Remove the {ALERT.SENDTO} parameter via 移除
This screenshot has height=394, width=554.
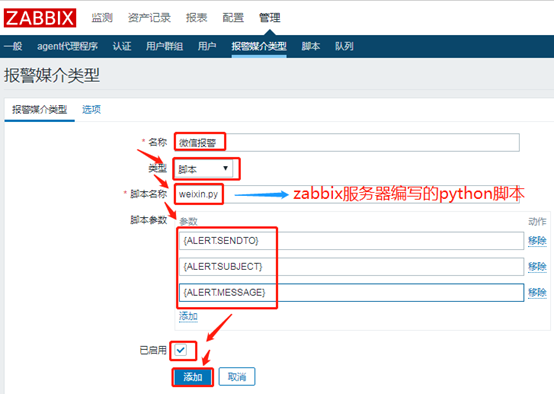pos(537,241)
